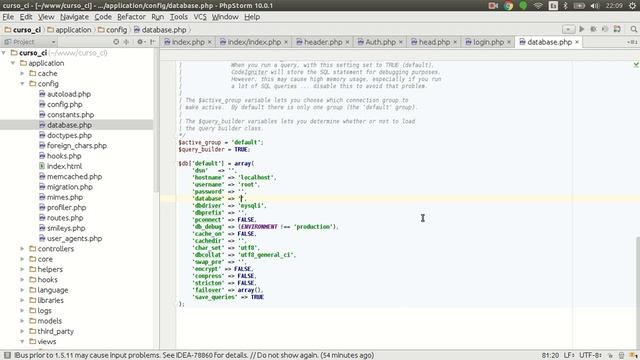Expand the controllers folder
The image size is (640, 360).
click(22, 249)
